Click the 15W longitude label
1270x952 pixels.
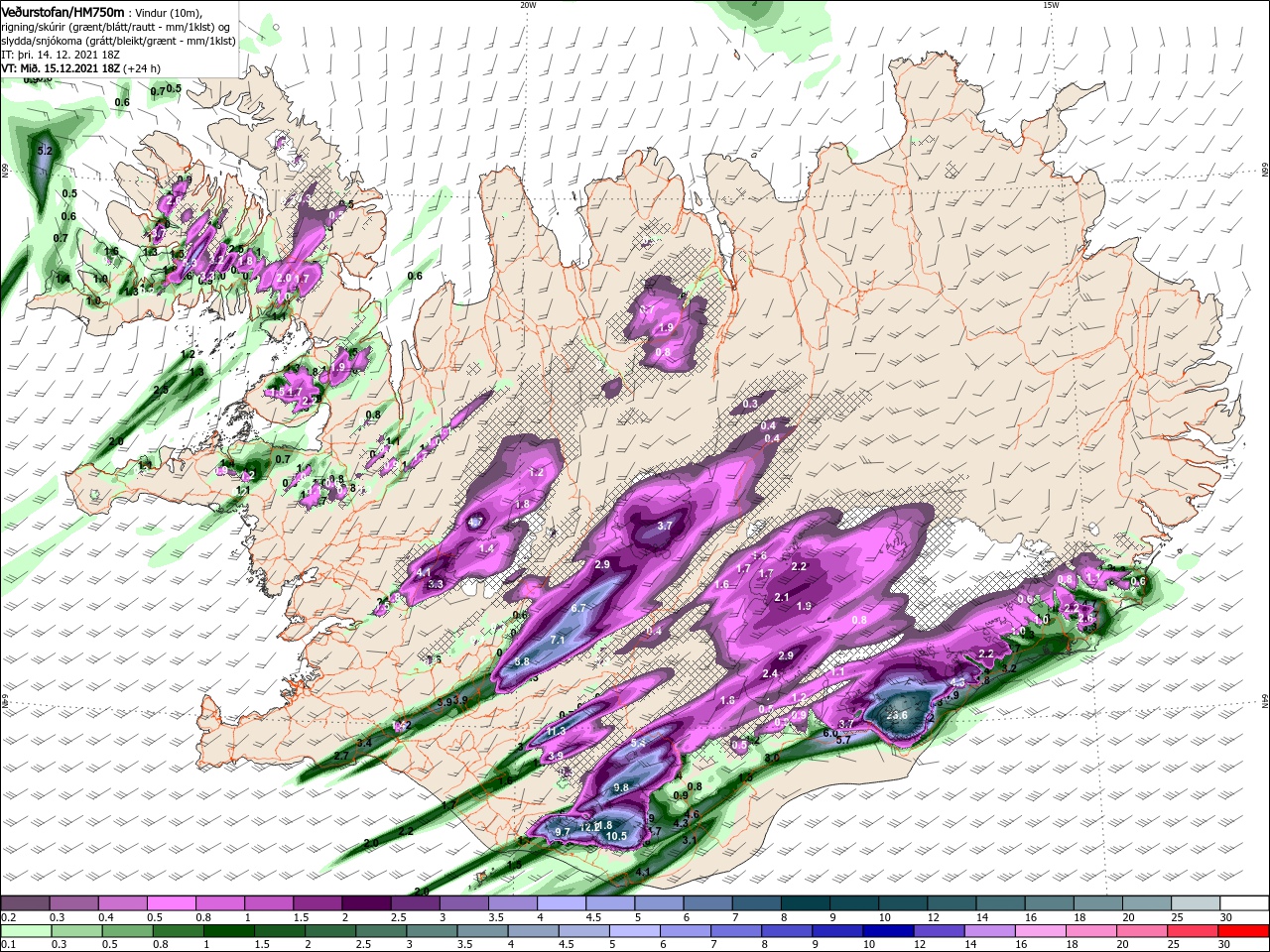1051,4
